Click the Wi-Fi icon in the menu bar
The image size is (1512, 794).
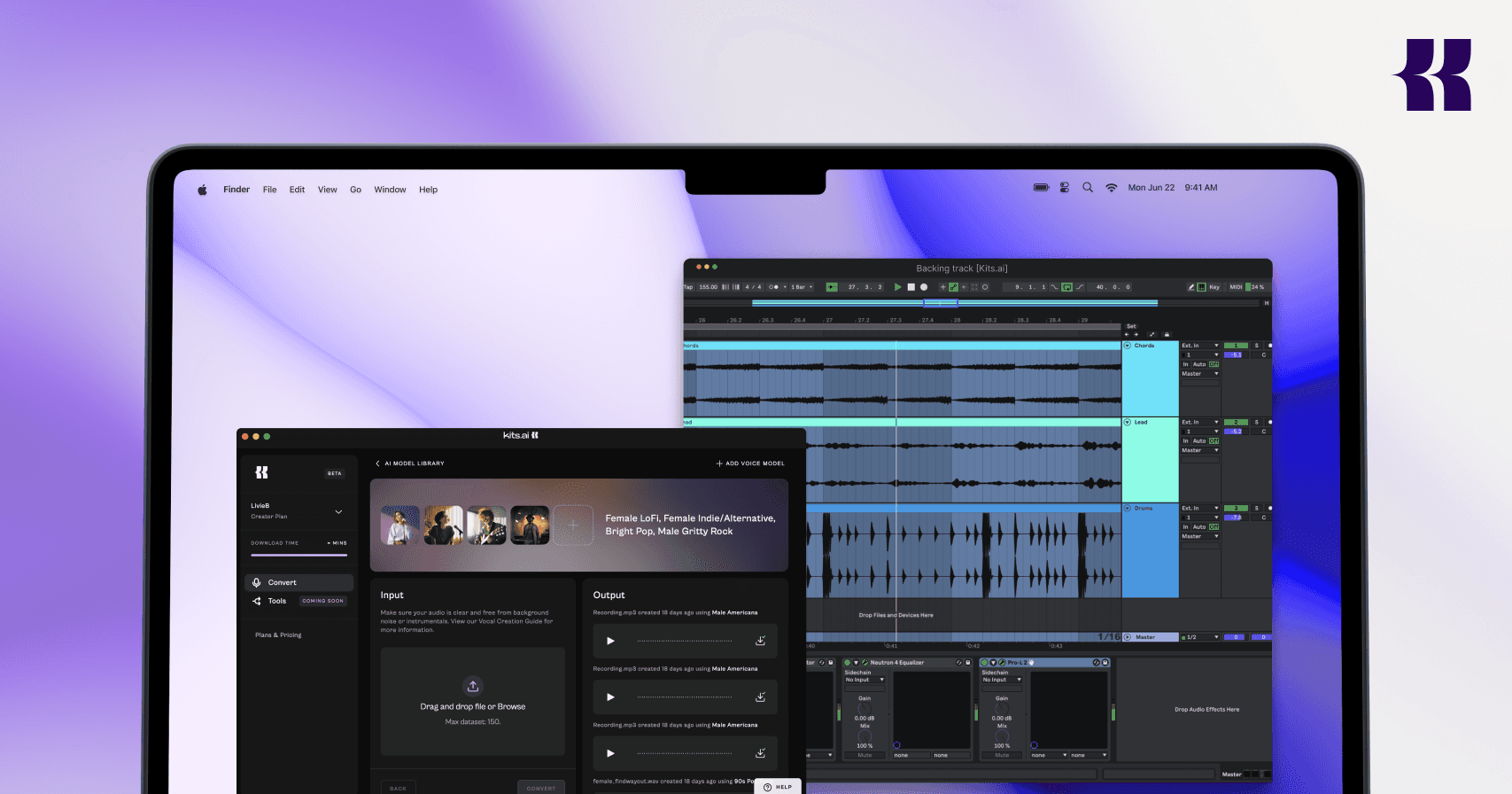pos(1112,188)
